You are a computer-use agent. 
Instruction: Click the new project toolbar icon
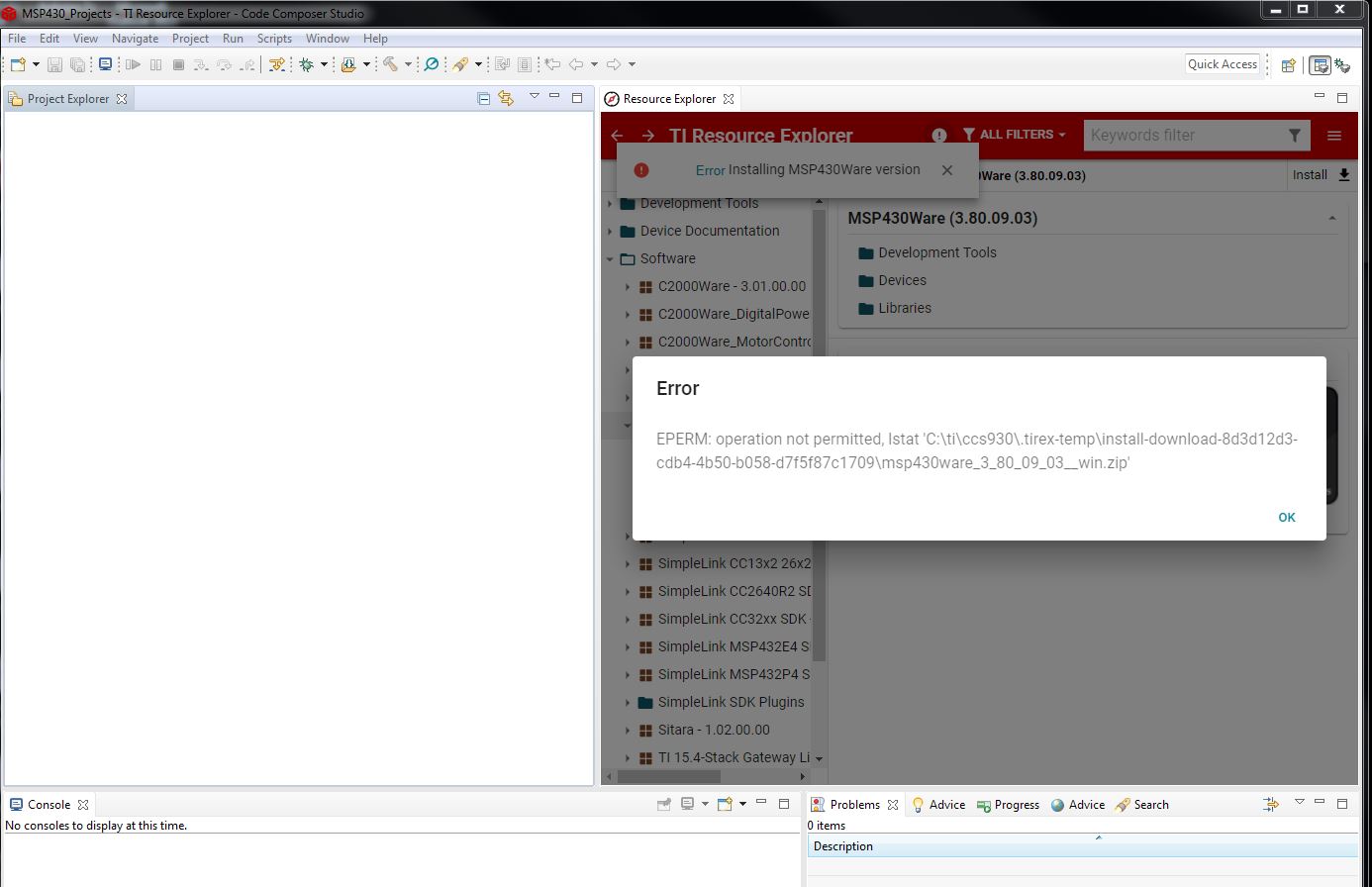point(18,64)
